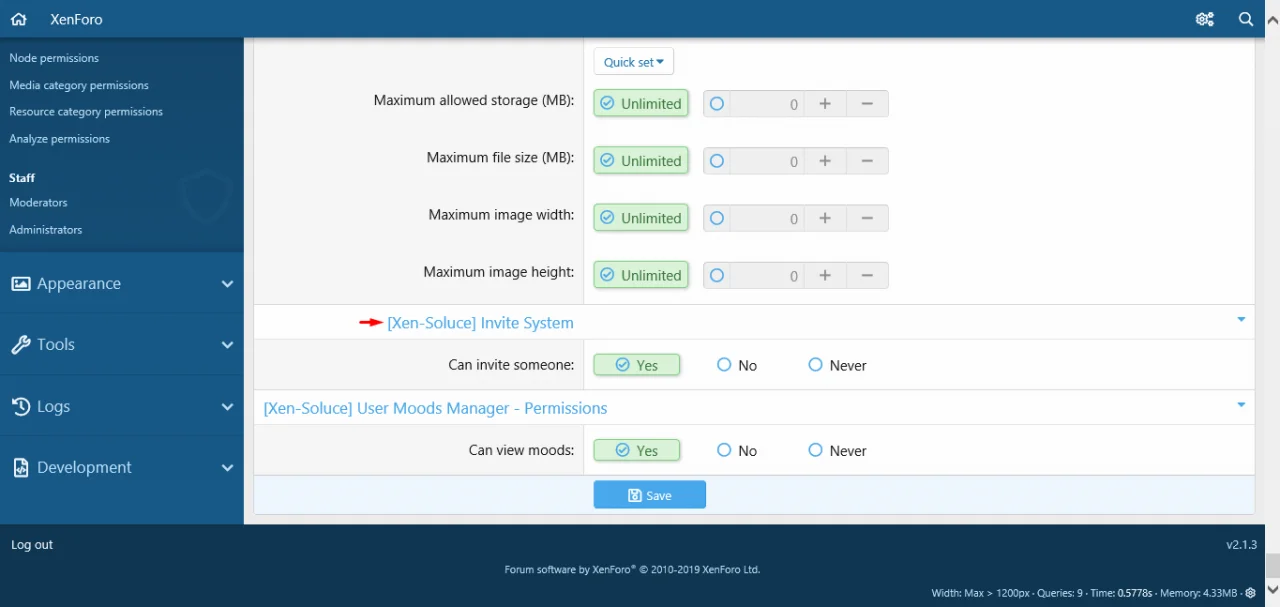The height and width of the screenshot is (607, 1280).
Task: Collapse the Invite System section arrow
Action: [x=1241, y=320]
